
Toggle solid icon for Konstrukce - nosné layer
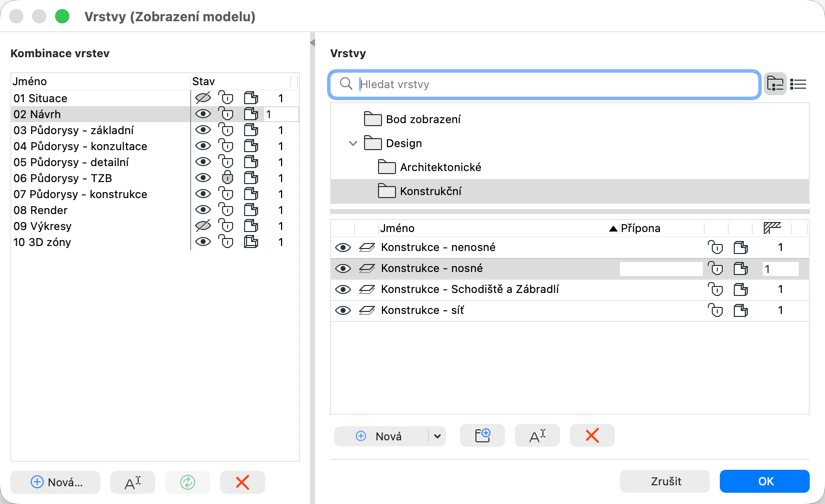(x=741, y=268)
